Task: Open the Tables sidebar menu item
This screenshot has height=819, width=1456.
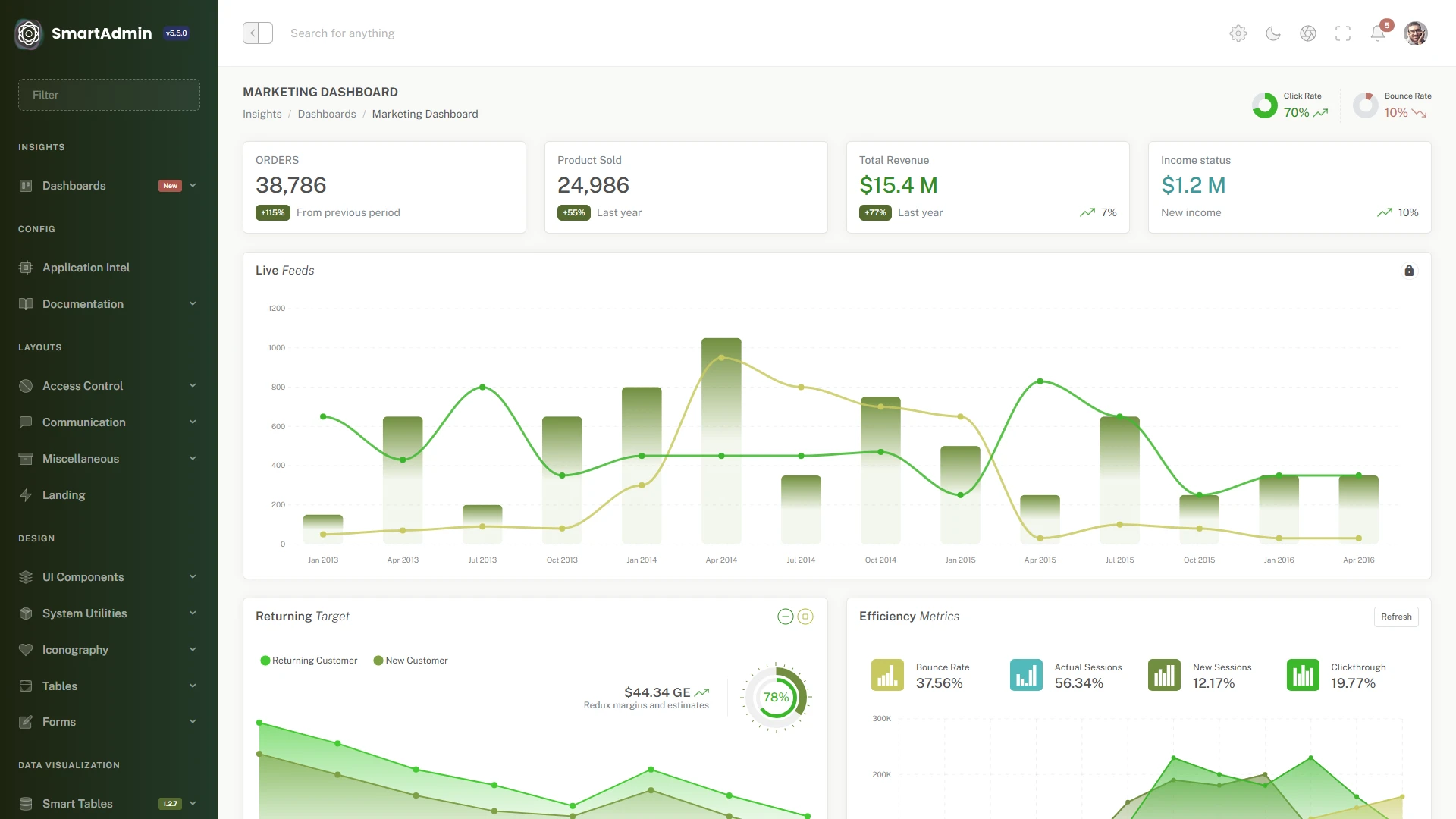Action: (x=109, y=686)
